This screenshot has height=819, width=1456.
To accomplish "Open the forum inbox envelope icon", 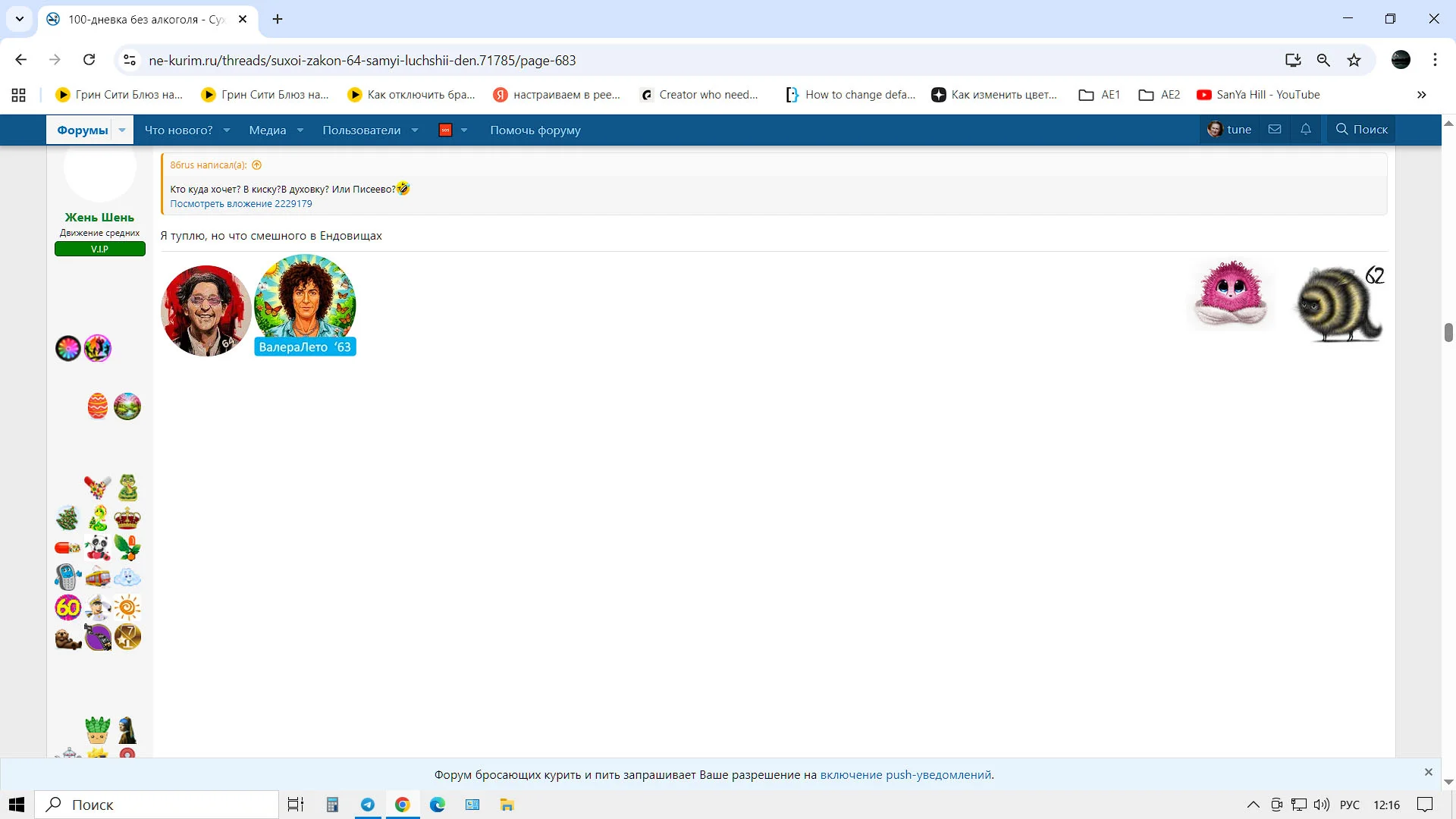I will [x=1275, y=130].
